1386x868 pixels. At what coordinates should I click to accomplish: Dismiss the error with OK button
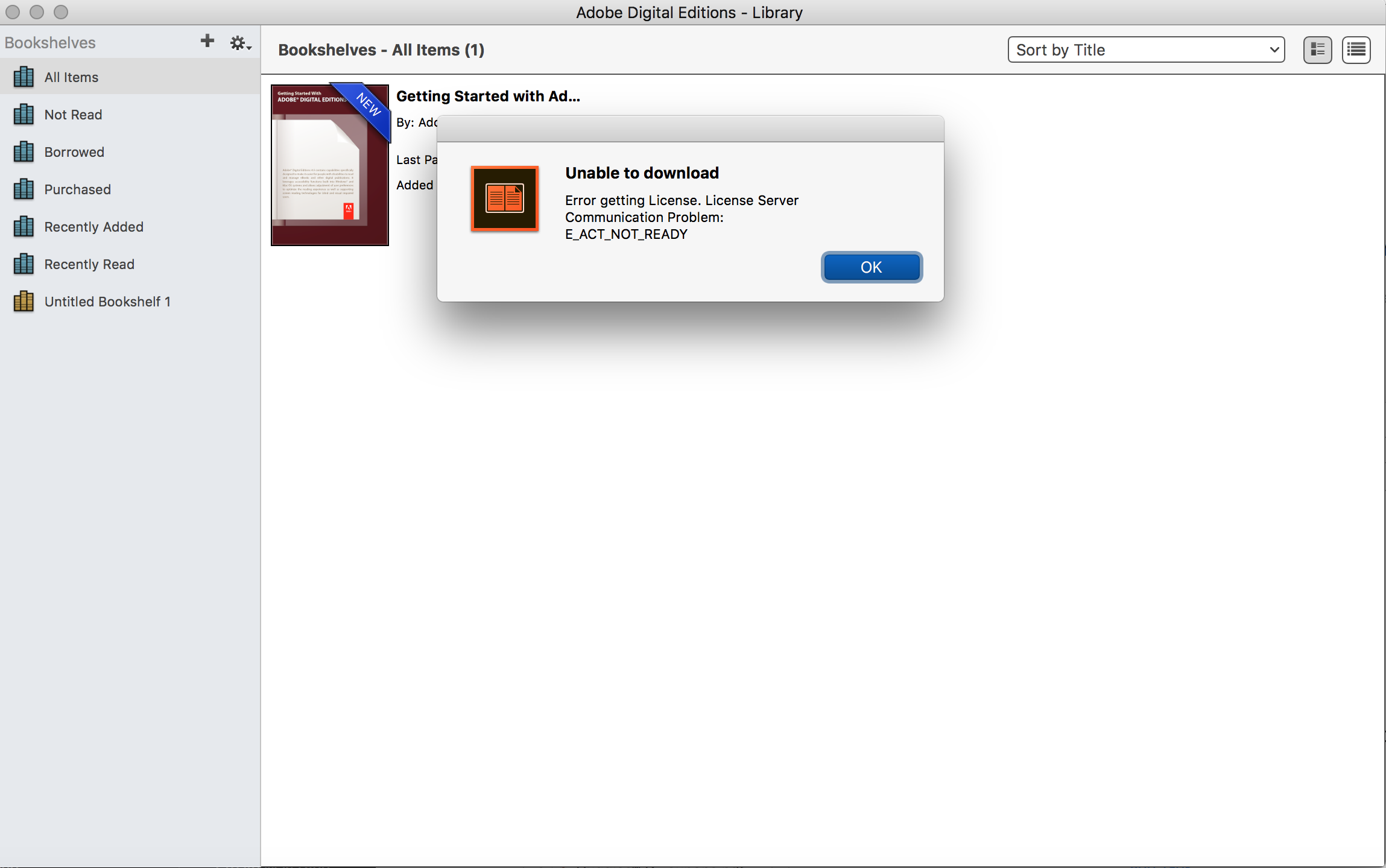872,267
